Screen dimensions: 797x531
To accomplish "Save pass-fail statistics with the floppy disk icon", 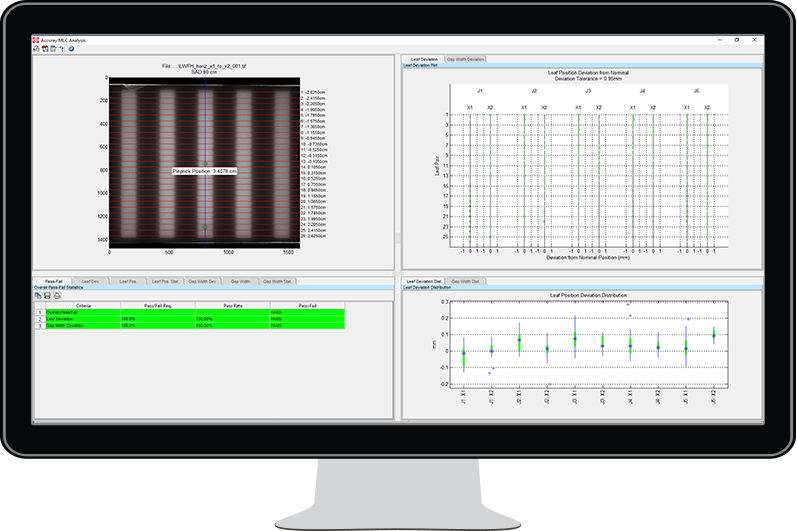I will 46,295.
